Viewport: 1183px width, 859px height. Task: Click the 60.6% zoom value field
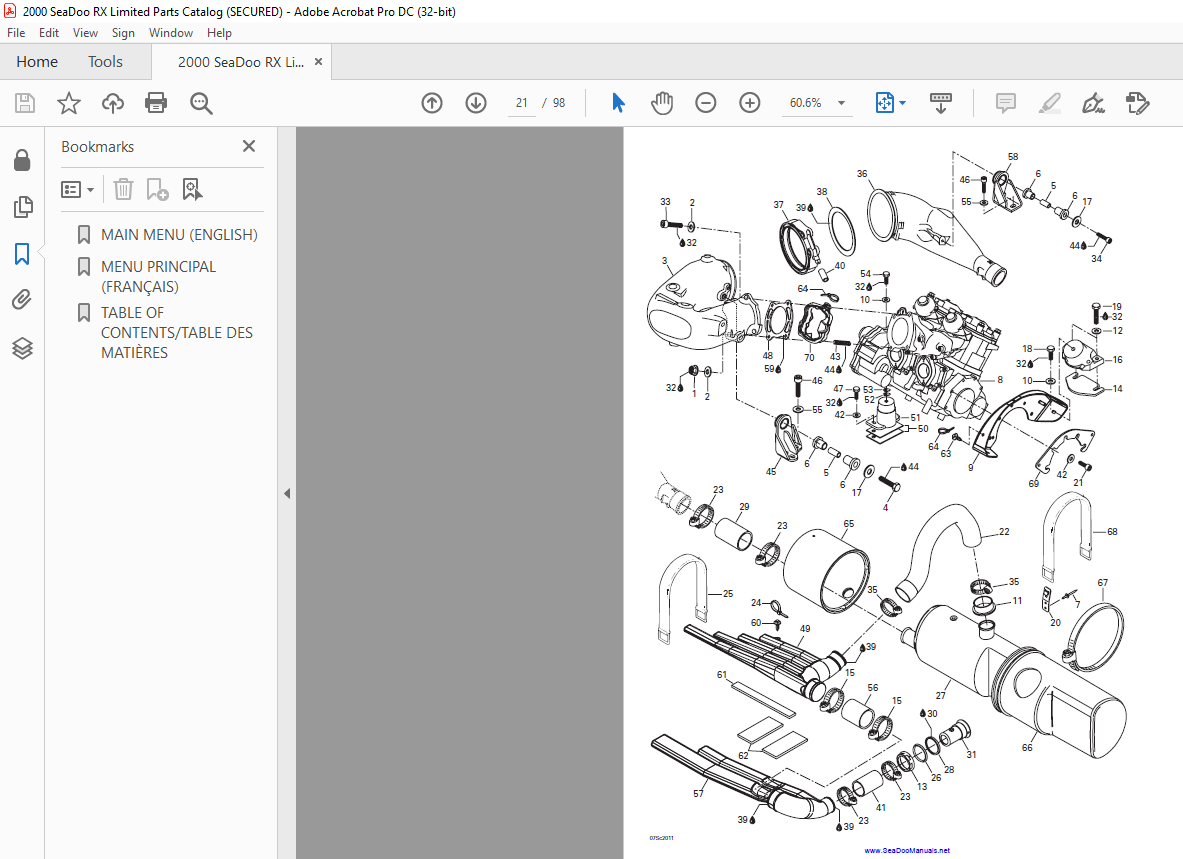[x=806, y=103]
